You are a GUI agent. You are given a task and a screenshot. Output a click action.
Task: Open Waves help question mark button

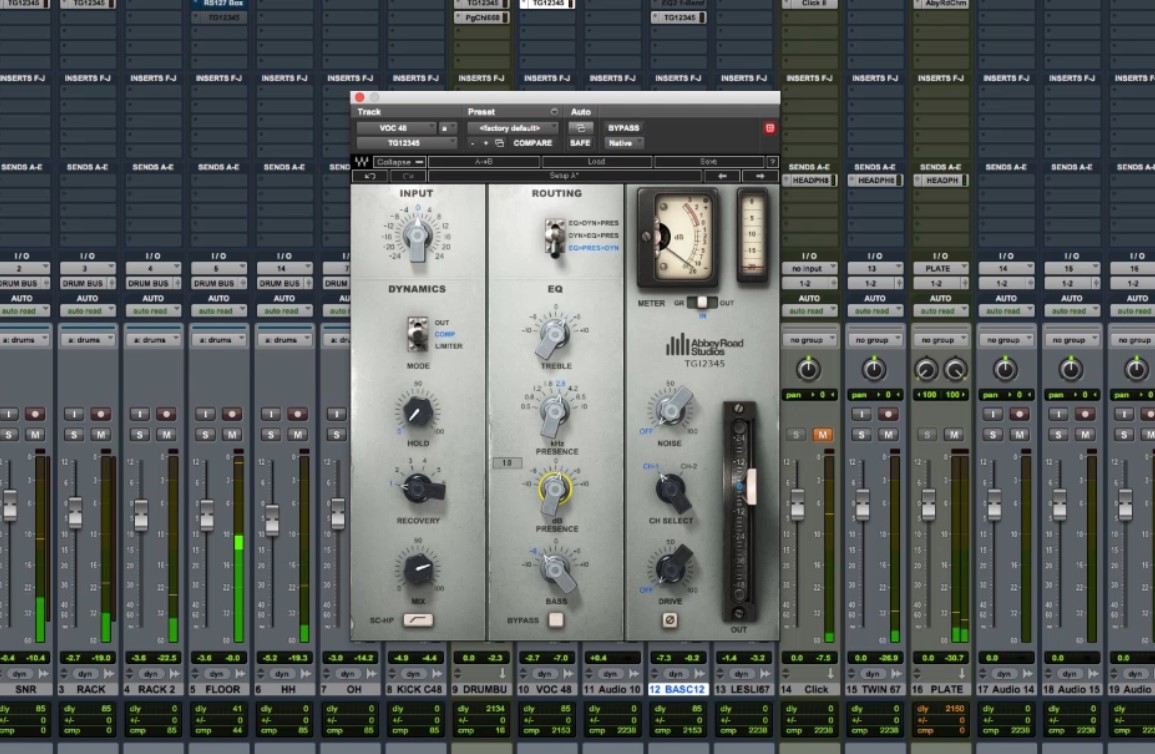pyautogui.click(x=771, y=162)
